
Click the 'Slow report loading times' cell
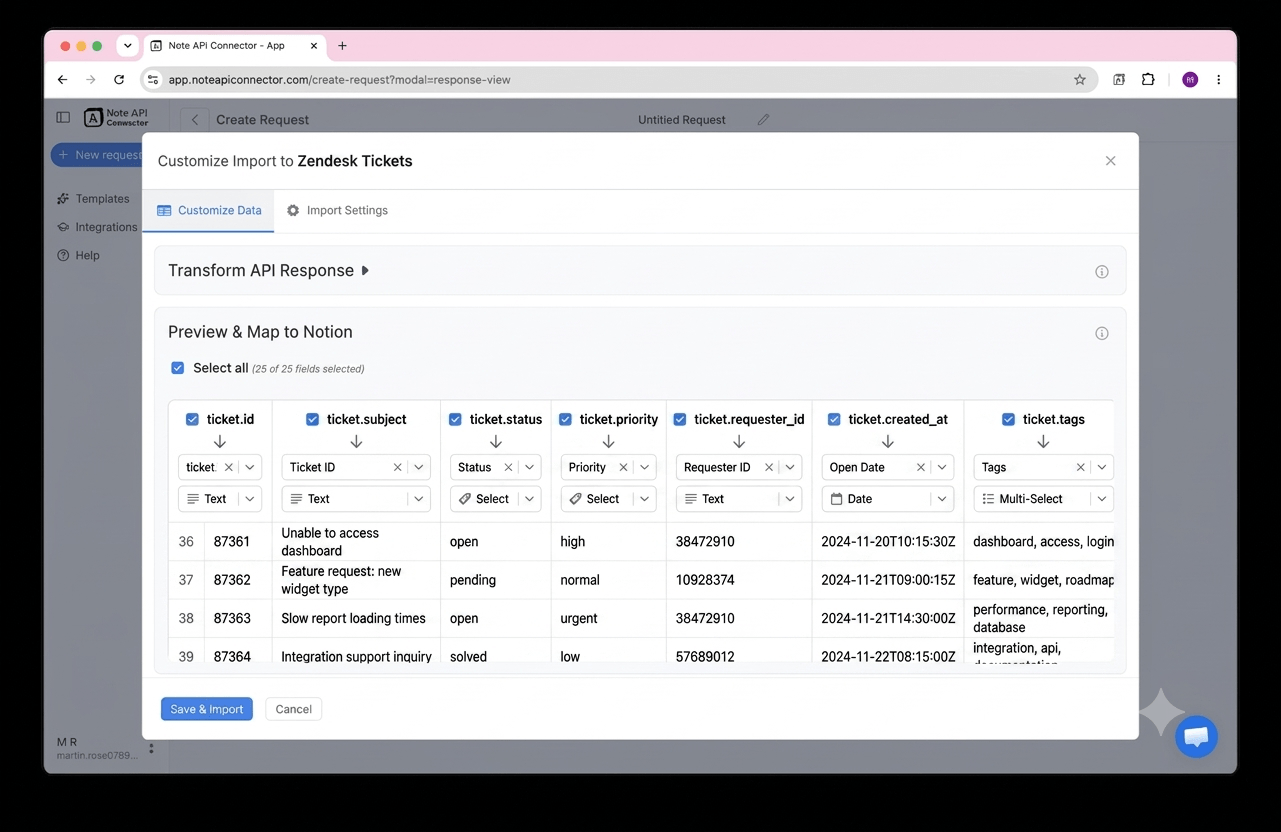[355, 618]
